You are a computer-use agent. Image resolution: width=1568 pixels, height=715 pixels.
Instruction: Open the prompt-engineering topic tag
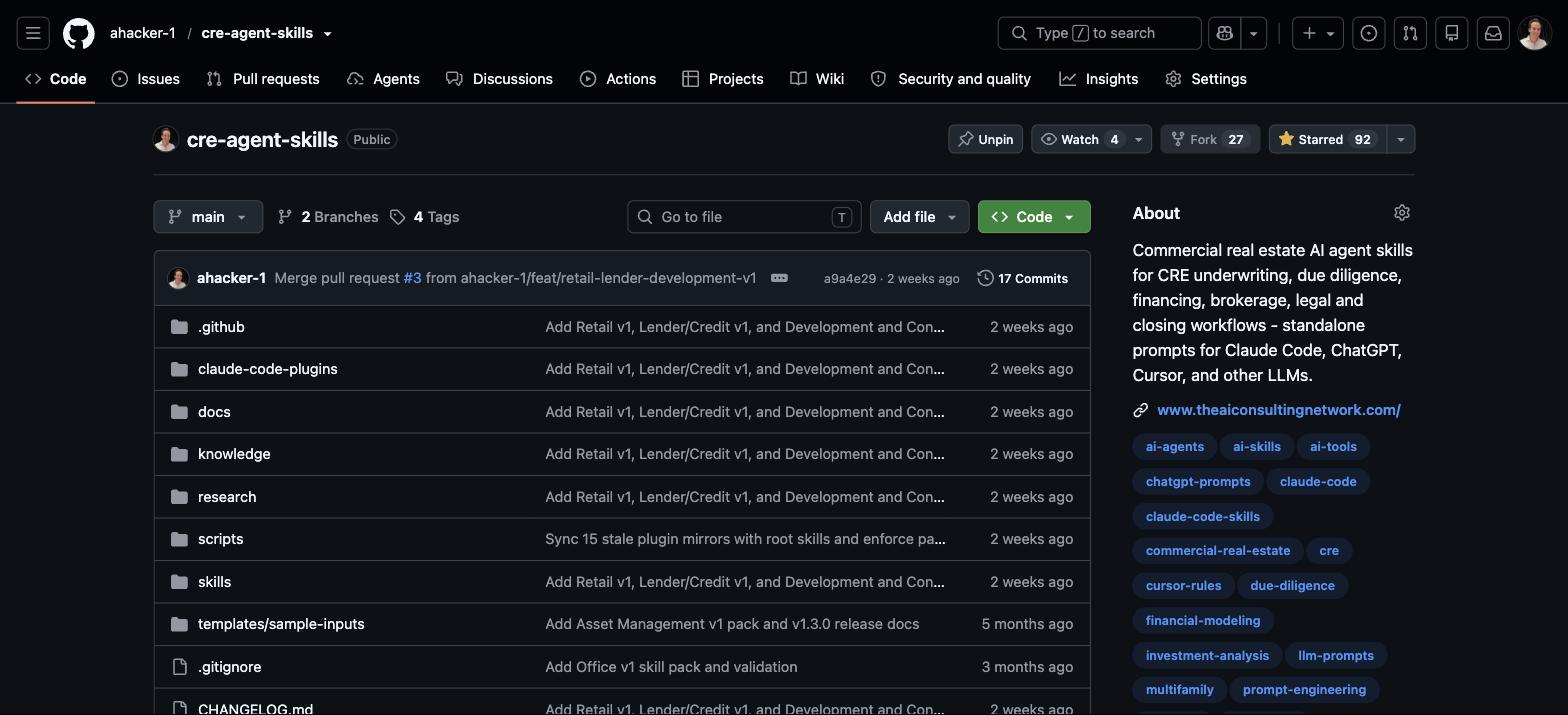click(x=1304, y=690)
